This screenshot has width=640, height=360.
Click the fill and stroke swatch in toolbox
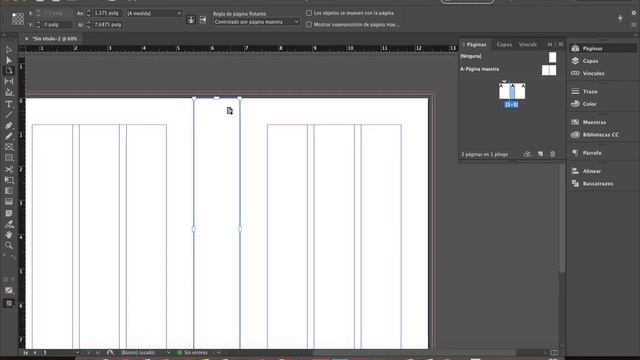[x=9, y=290]
